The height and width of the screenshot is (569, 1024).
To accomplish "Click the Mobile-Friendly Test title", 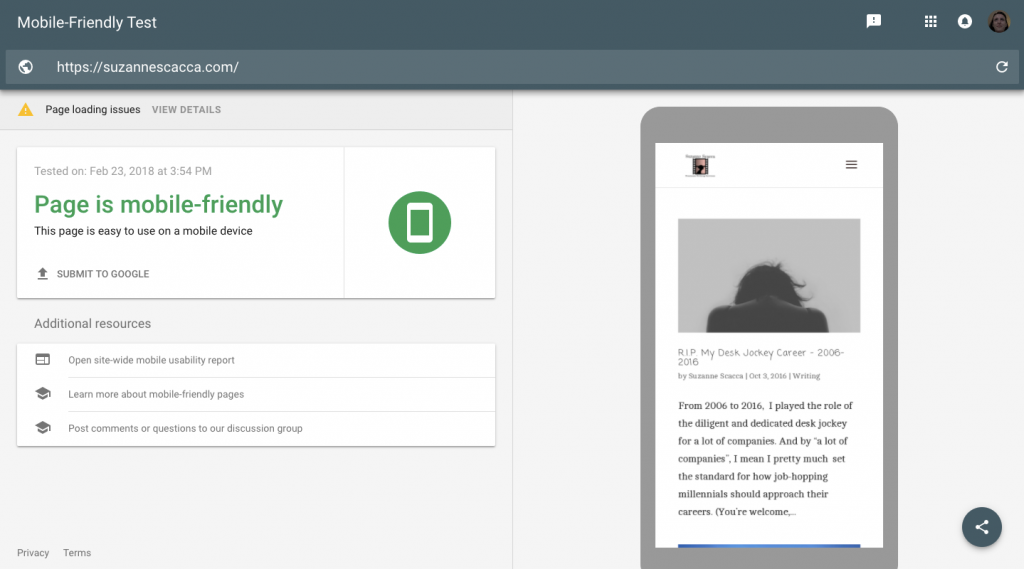I will [x=87, y=22].
